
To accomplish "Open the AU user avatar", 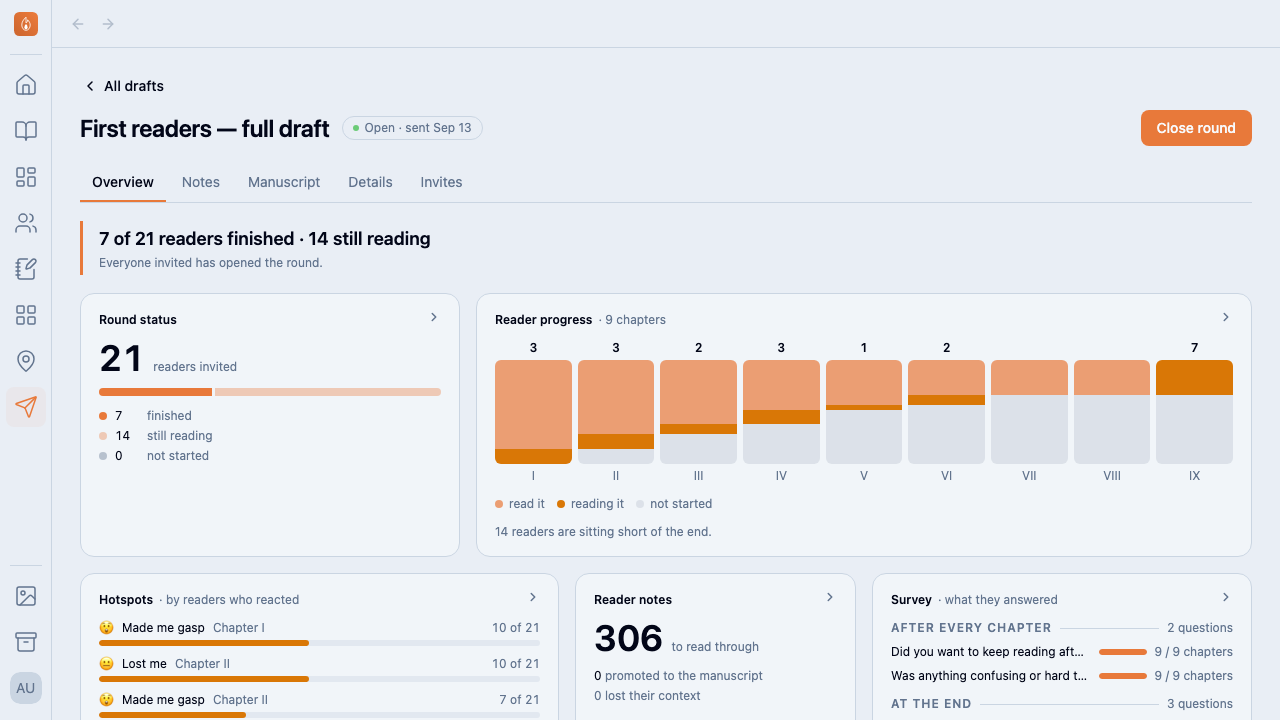I will 26,688.
